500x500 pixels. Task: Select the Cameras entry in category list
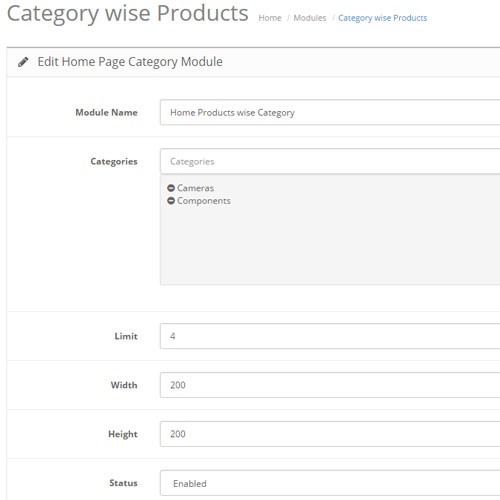pos(195,188)
